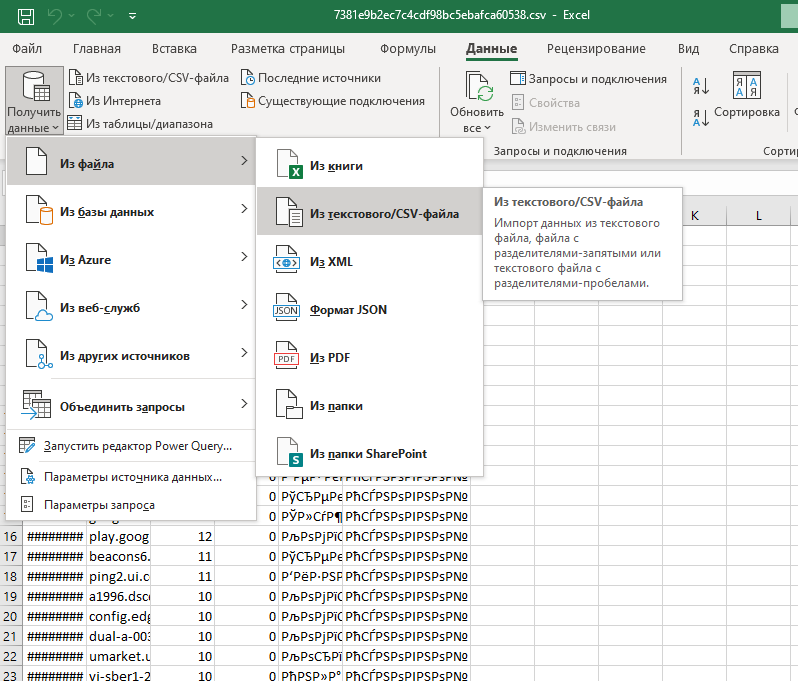Click 'Запросы и подключения' button
This screenshot has height=681, width=798.
coord(588,79)
